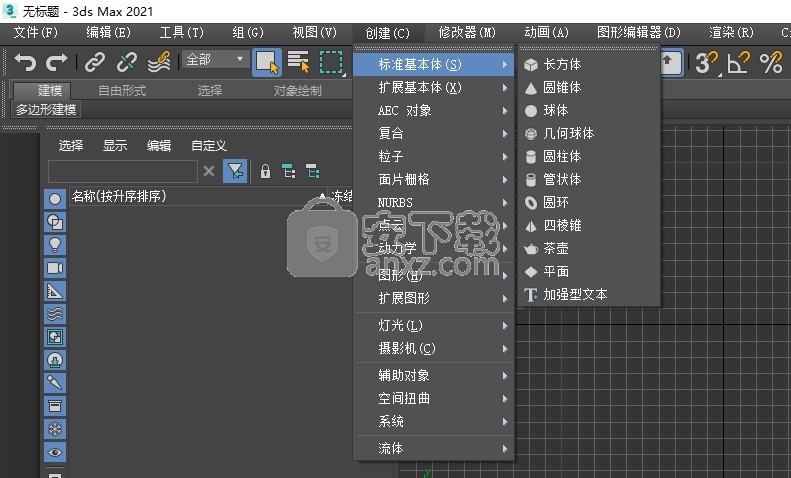Expand AEC 对象 submenu

pos(433,110)
